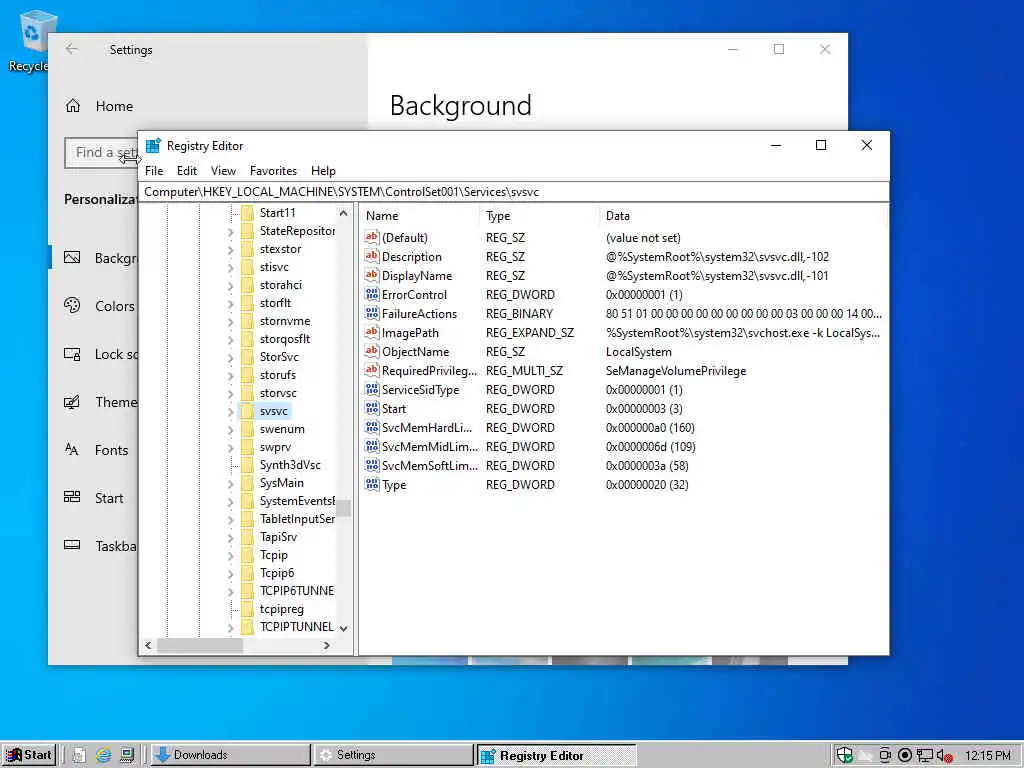Click the SeManageVolumePrivilege data value
The width and height of the screenshot is (1024, 768).
676,370
